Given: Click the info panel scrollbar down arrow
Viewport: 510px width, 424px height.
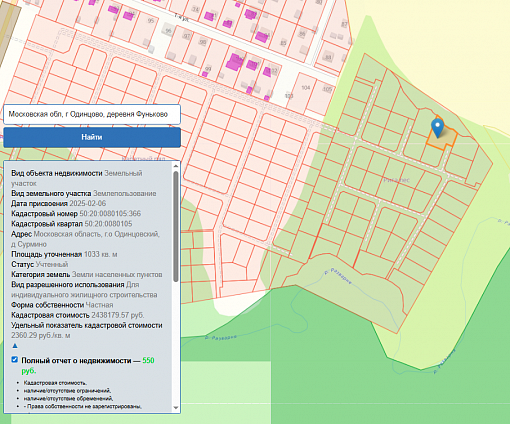Looking at the screenshot, I should click(176, 408).
